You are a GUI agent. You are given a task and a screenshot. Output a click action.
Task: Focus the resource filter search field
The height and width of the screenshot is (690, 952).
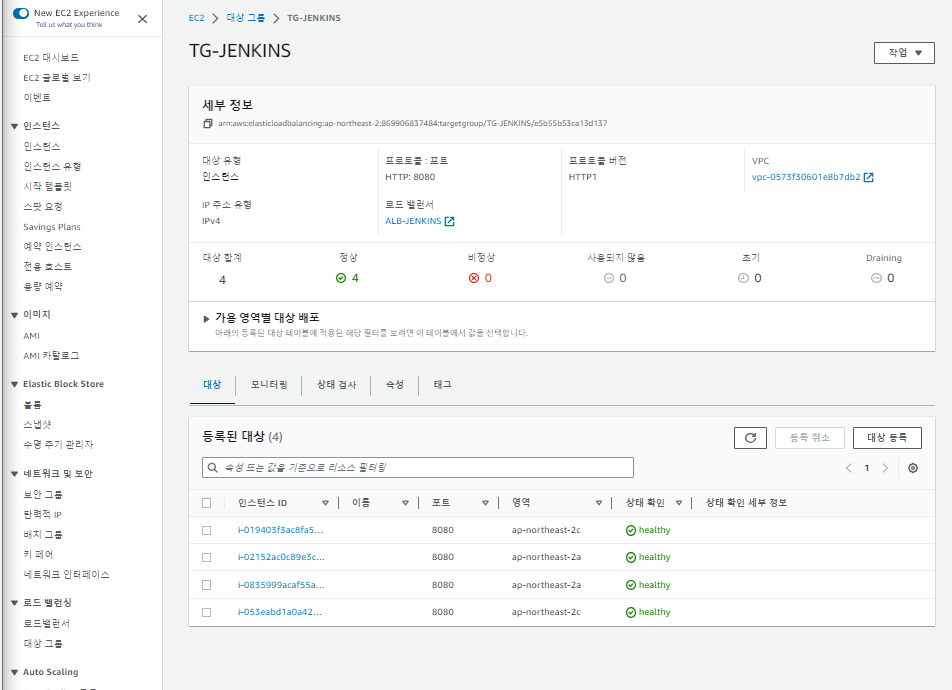(418, 468)
